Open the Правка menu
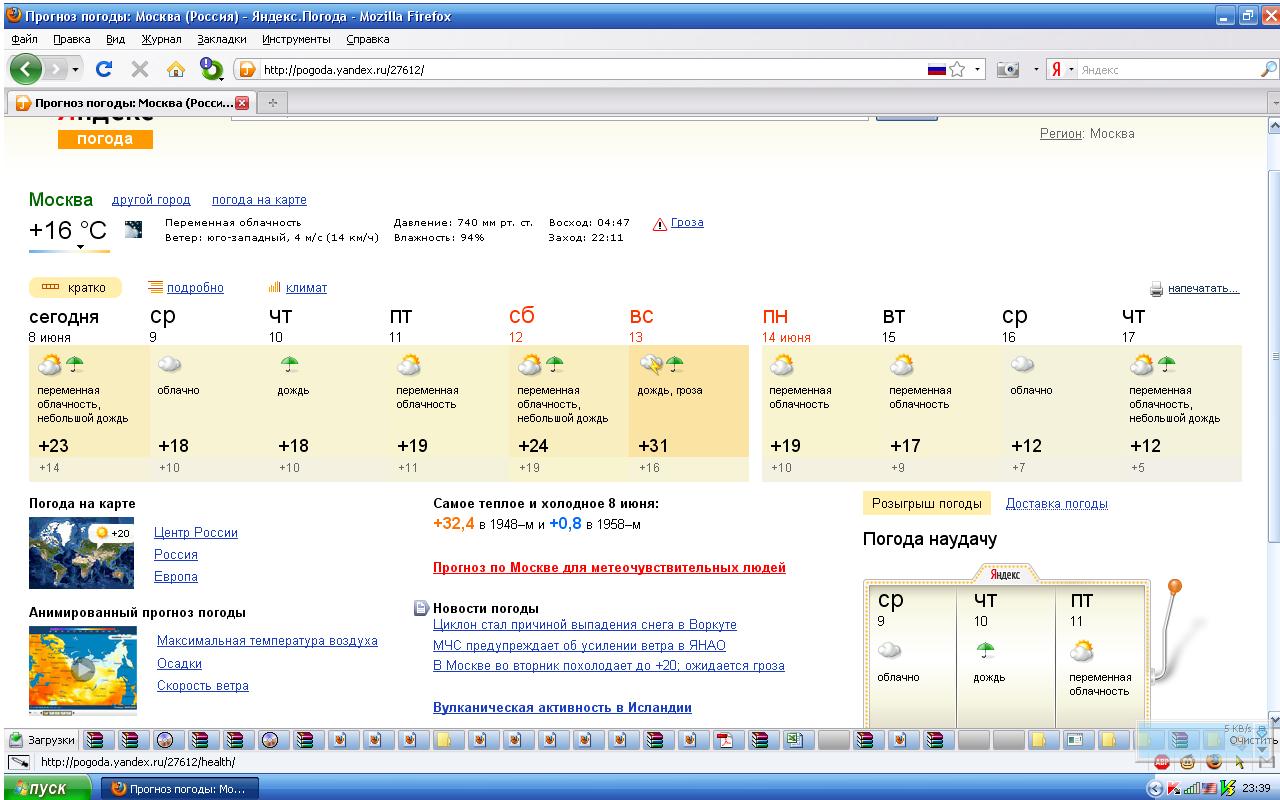 pyautogui.click(x=71, y=39)
